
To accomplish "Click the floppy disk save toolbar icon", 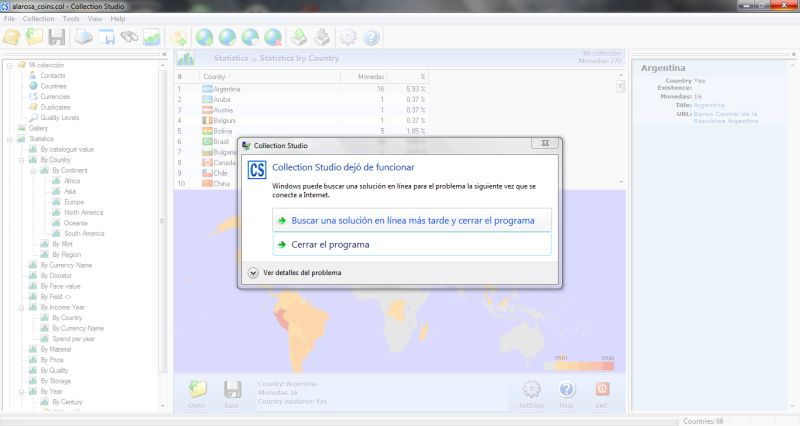I will coord(57,37).
